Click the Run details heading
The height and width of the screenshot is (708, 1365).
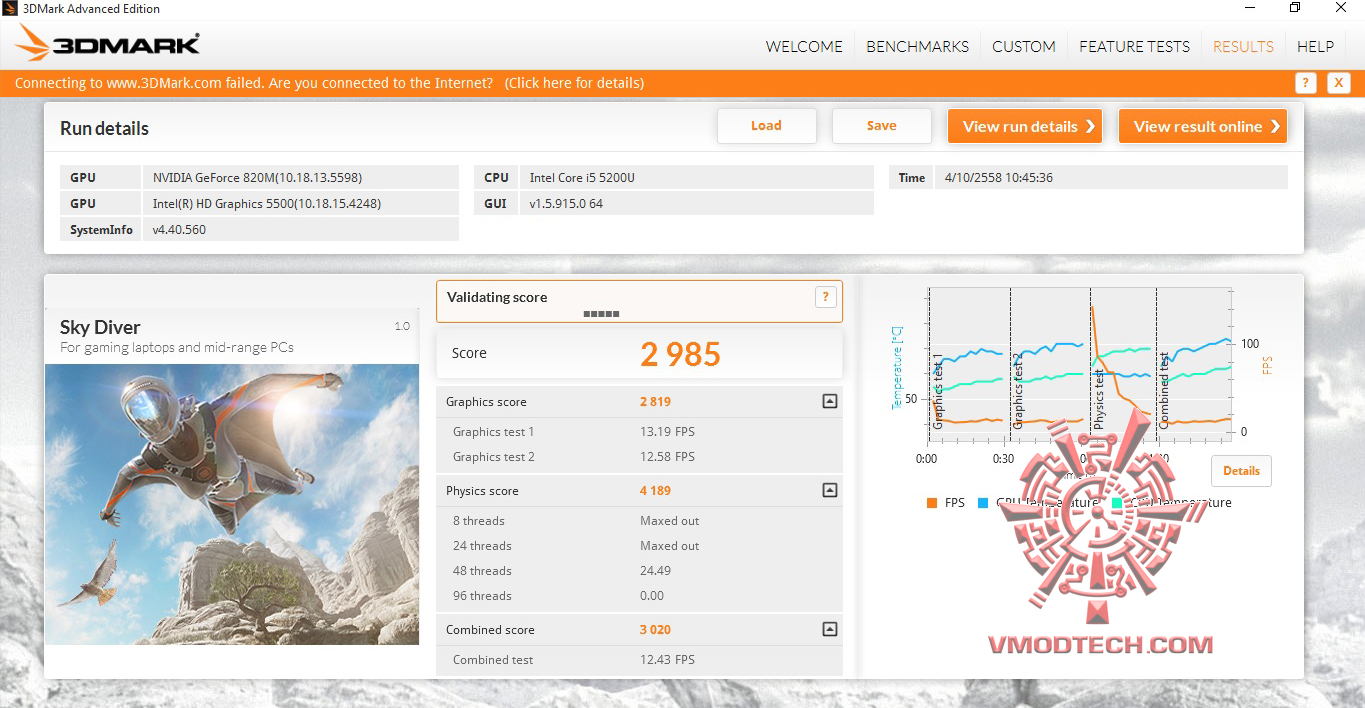[104, 128]
